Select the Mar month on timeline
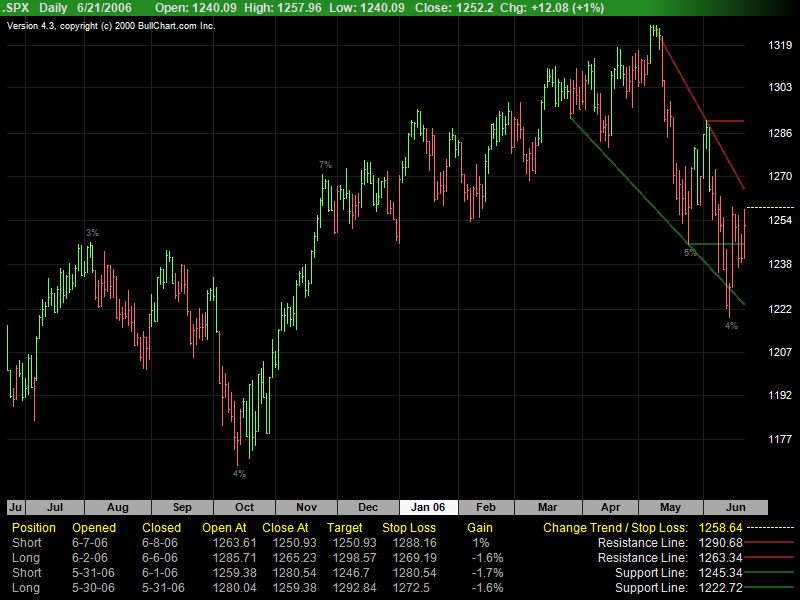 coord(547,507)
